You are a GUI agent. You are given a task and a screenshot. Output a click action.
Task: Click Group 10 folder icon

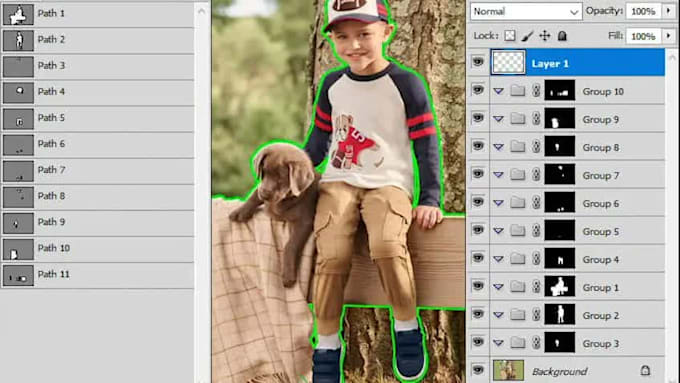click(517, 91)
